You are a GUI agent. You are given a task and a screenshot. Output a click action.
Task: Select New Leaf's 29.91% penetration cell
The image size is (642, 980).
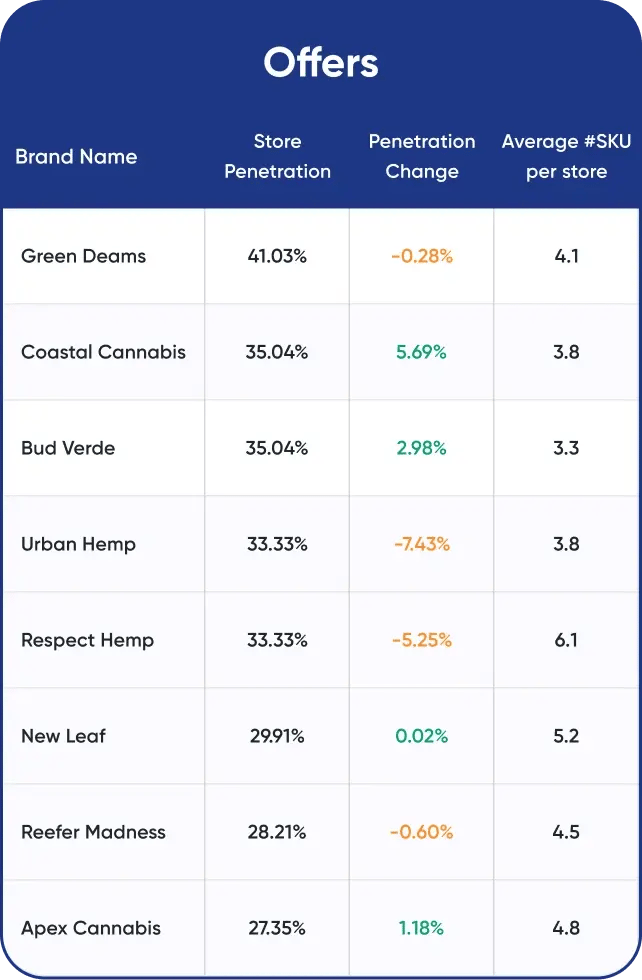[x=277, y=736]
